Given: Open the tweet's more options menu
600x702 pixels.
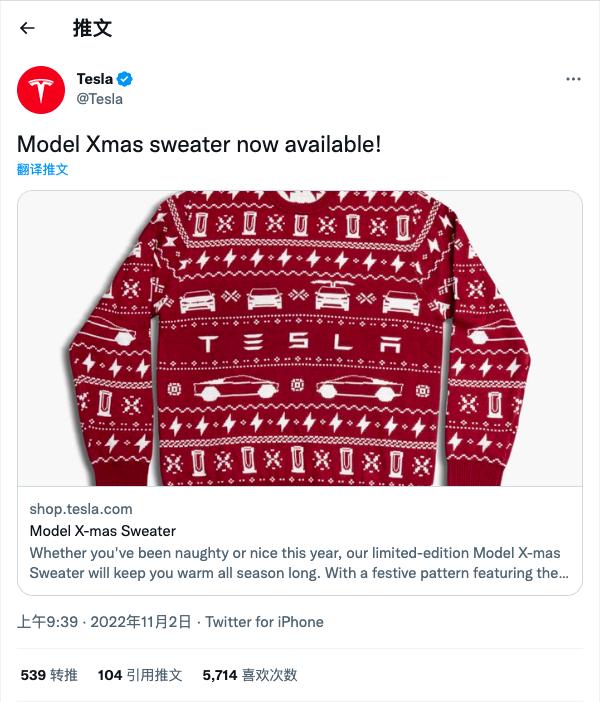Looking at the screenshot, I should click(572, 79).
